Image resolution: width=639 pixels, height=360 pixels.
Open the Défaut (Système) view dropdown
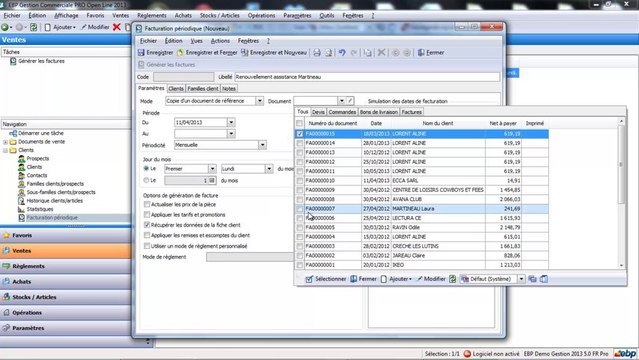521,279
